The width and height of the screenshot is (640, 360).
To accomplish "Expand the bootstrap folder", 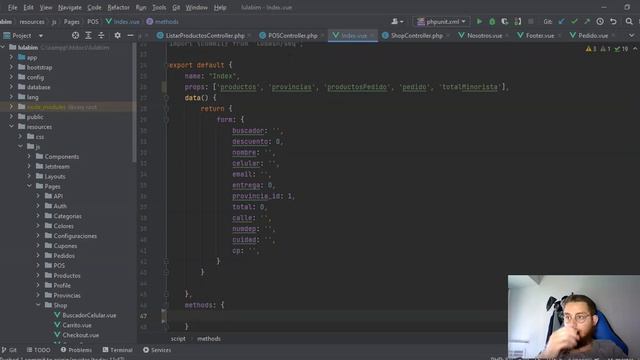I will [11, 67].
